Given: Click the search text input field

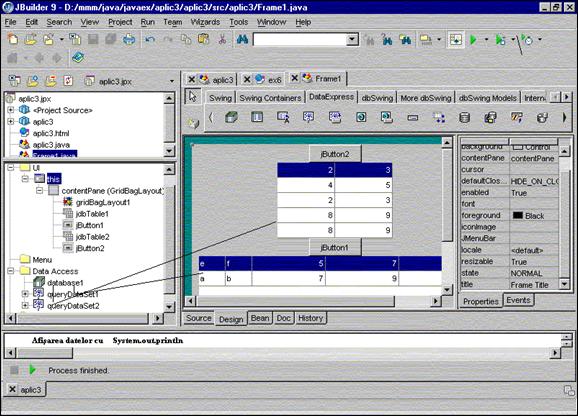Looking at the screenshot, I should coord(300,39).
